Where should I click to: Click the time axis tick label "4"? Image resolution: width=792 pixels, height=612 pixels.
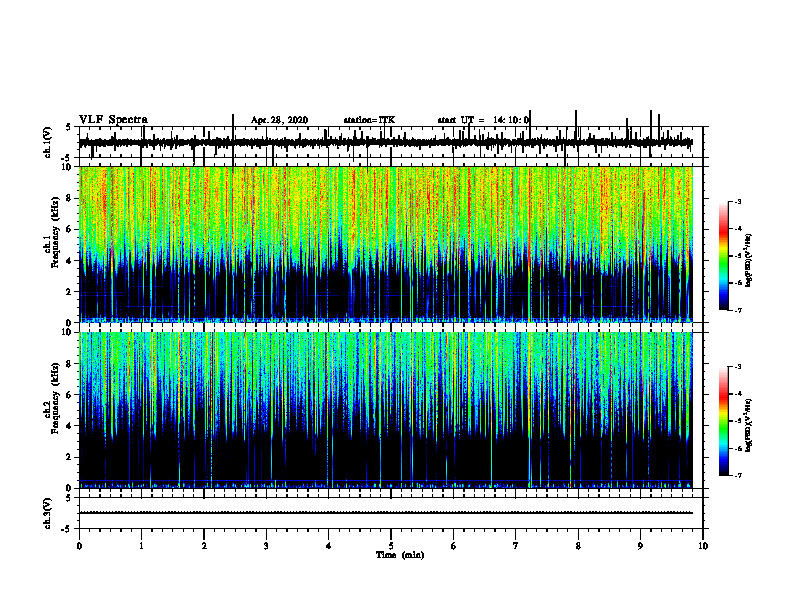pos(329,546)
